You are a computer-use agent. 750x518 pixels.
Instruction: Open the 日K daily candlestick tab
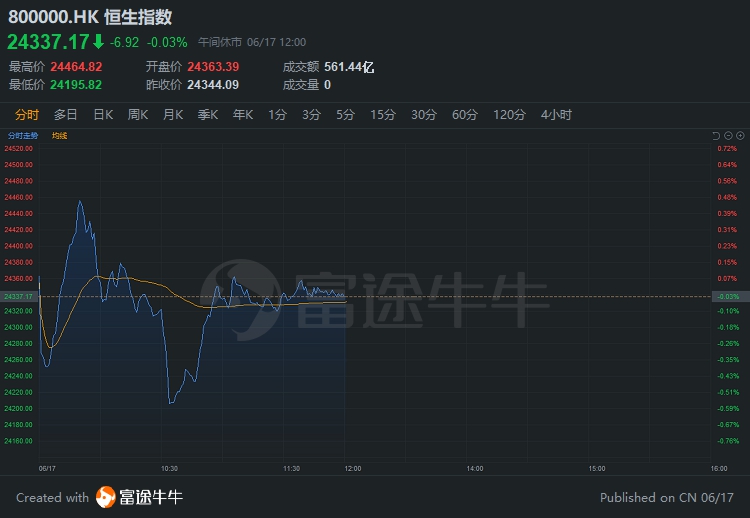coord(103,115)
